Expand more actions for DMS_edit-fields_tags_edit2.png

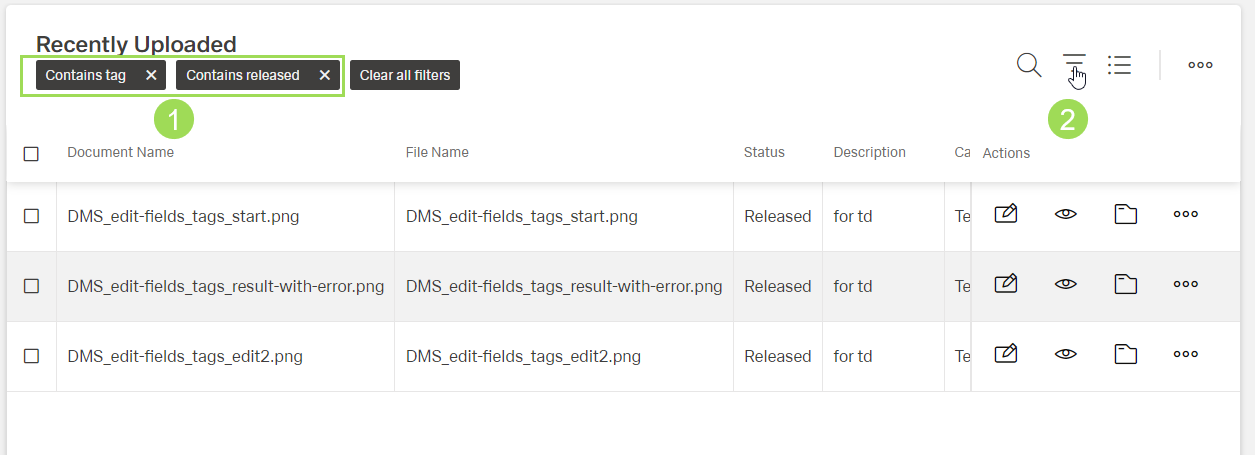pyautogui.click(x=1186, y=354)
